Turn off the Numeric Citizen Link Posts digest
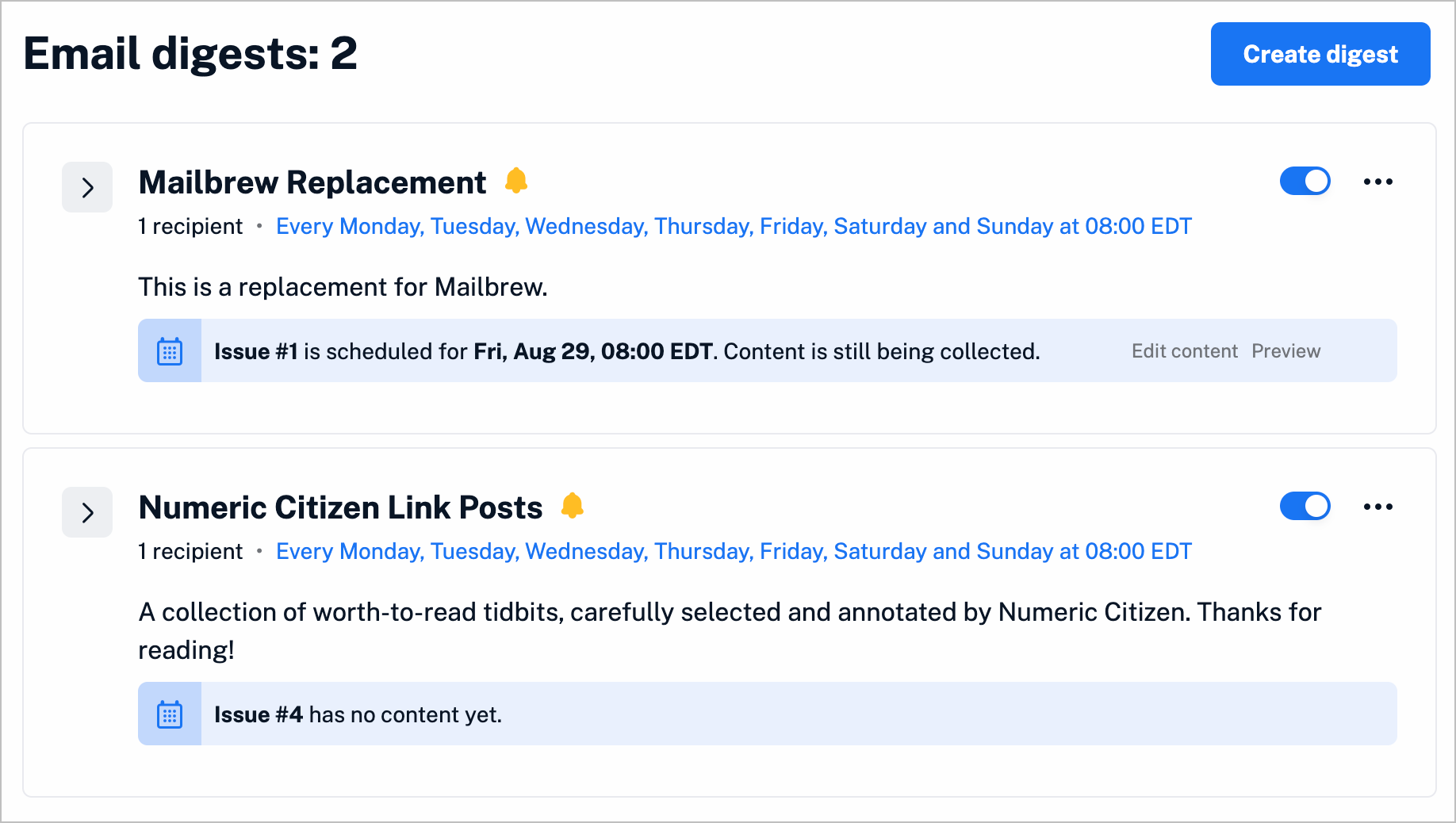The width and height of the screenshot is (1456, 823). (x=1305, y=506)
